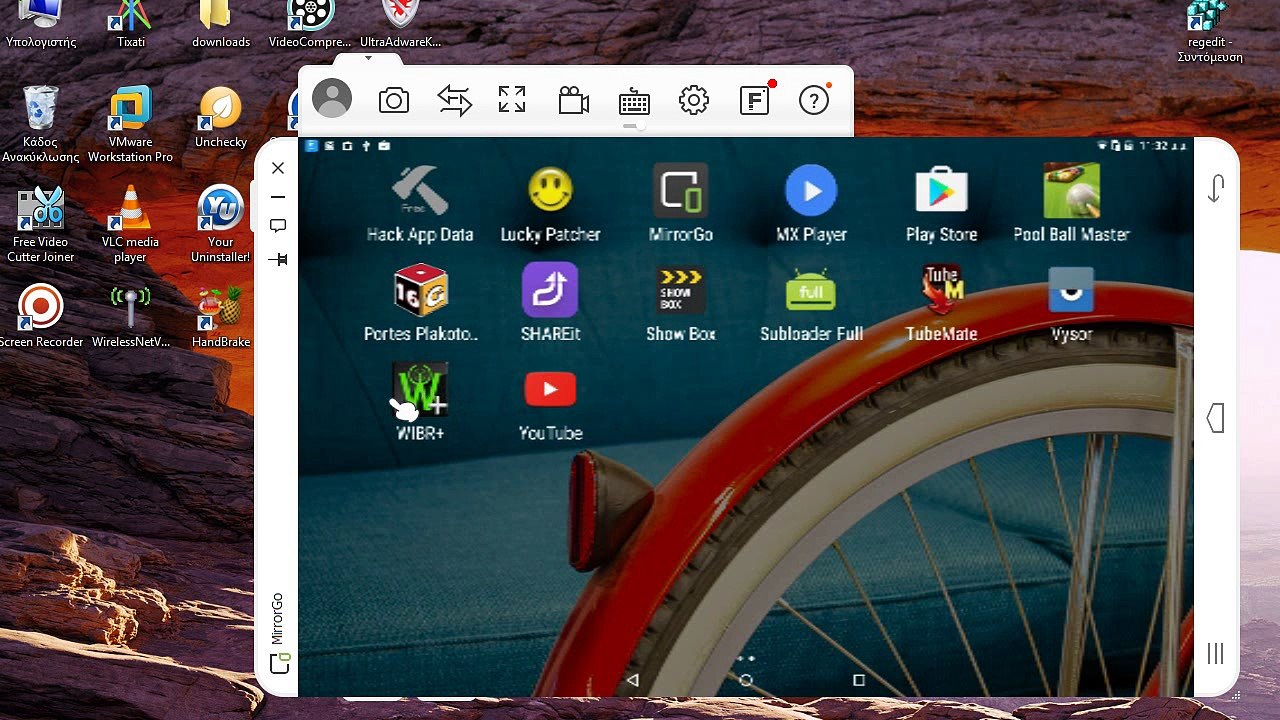The height and width of the screenshot is (720, 1280).
Task: Select the Your Uninstaller! shortcut
Action: 221,224
